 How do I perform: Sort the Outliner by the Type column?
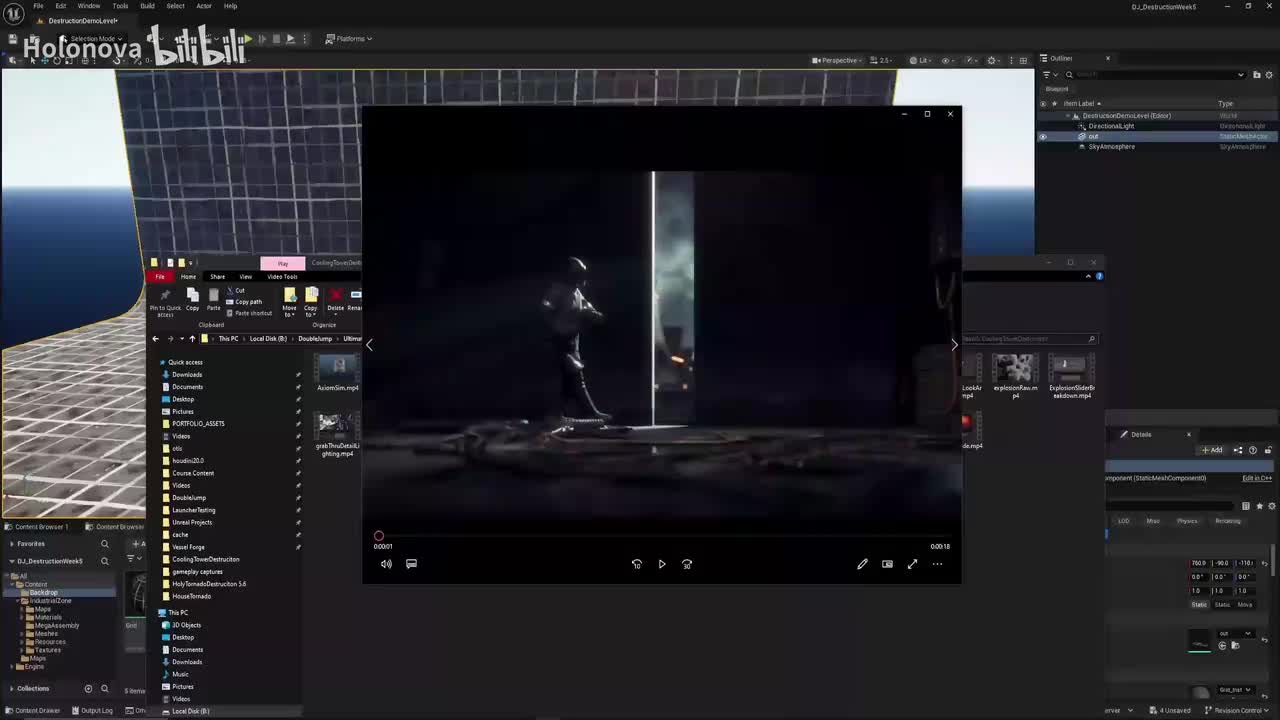click(x=1226, y=104)
